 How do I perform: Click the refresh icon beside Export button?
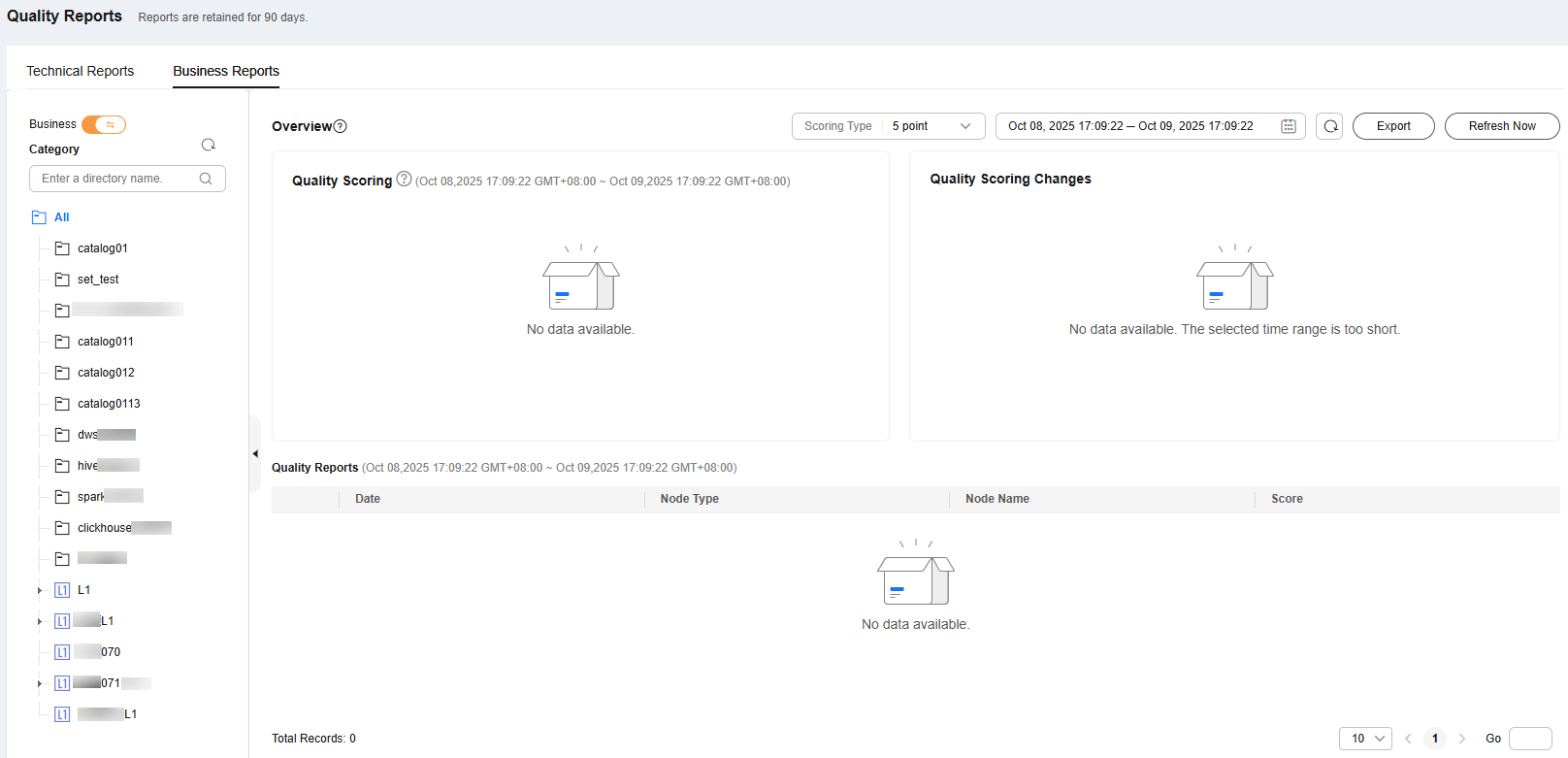[1330, 126]
